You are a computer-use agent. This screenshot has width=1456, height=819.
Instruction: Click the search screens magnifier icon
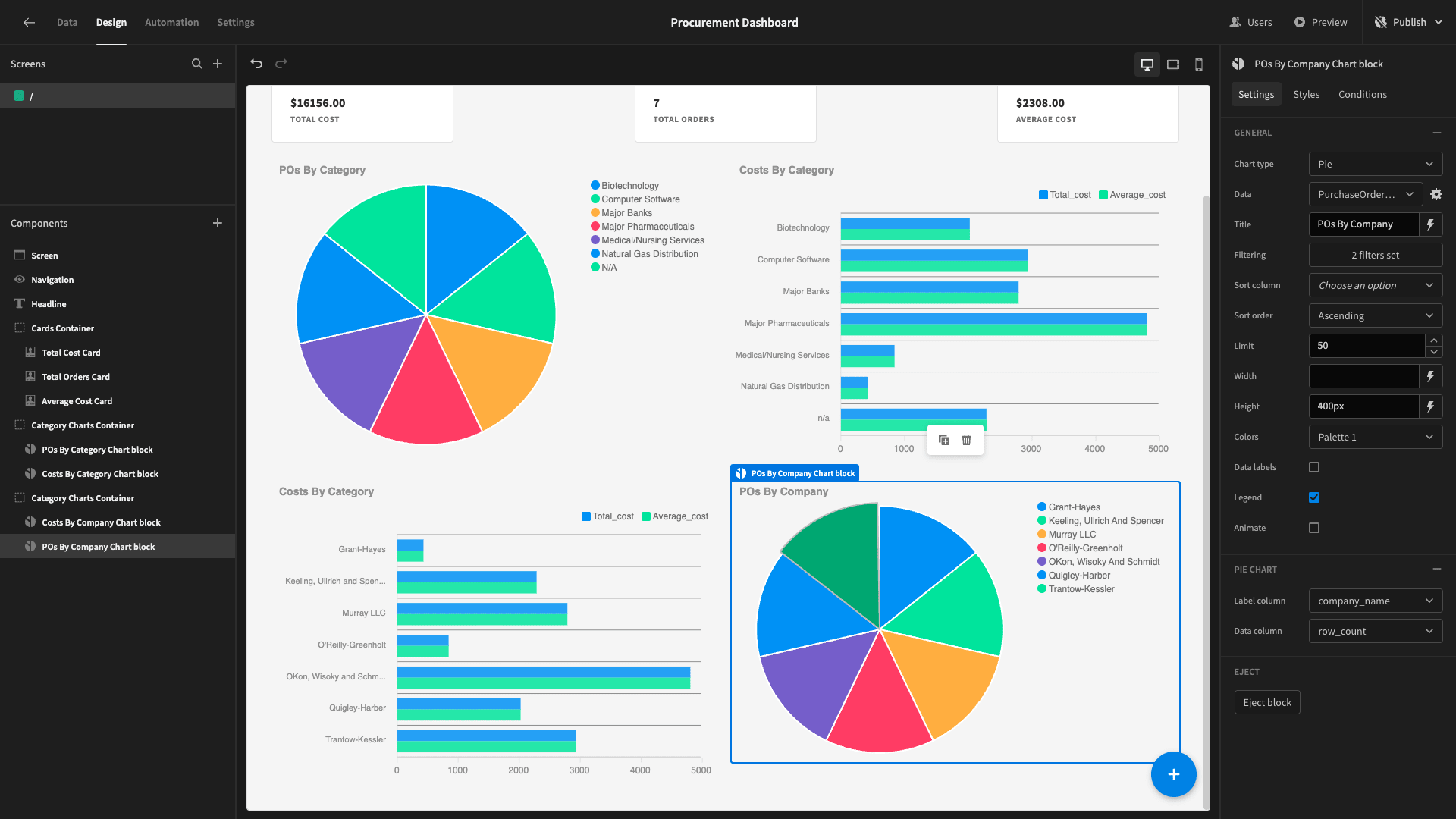(197, 64)
